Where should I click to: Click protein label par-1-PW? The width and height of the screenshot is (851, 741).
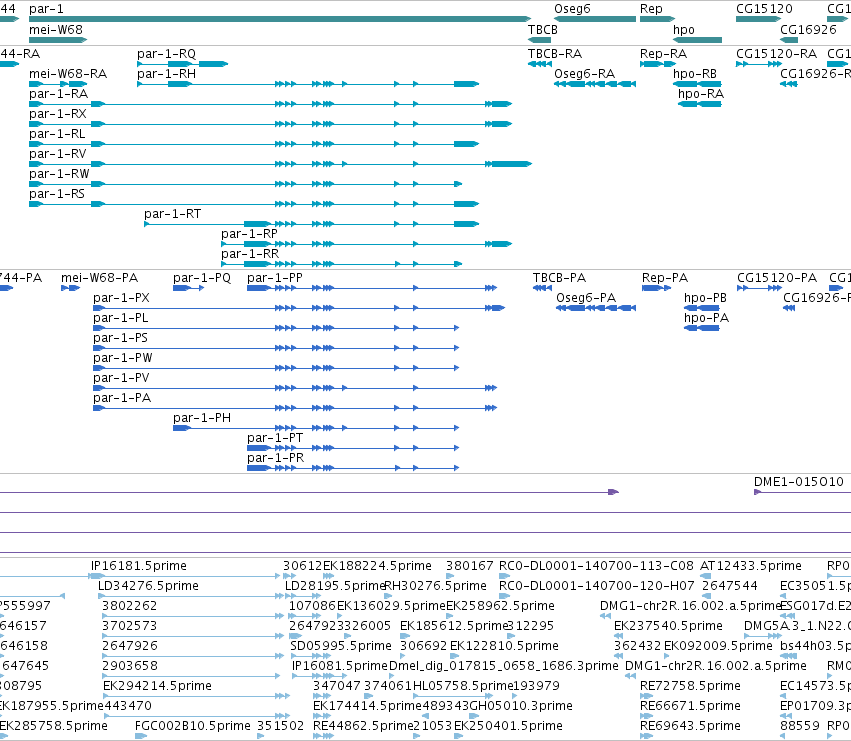coord(123,358)
